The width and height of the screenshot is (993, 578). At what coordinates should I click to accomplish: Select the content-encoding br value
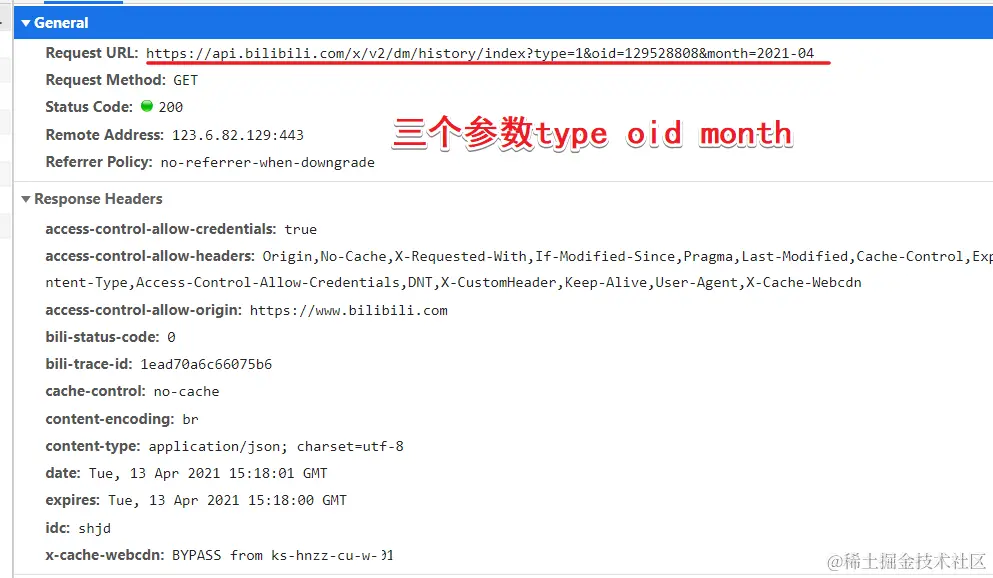tap(190, 419)
